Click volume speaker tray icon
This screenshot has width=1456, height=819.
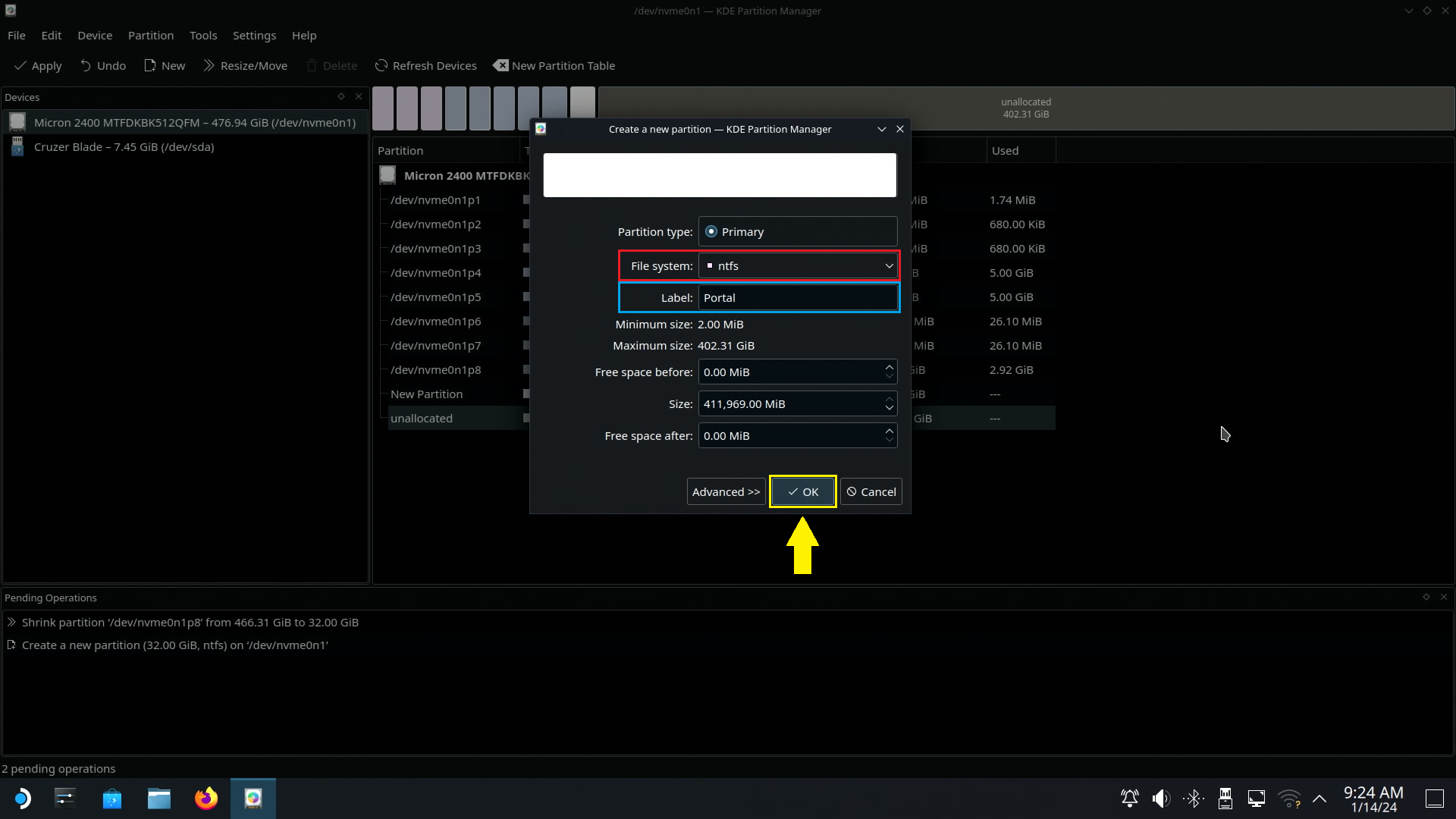1161,799
